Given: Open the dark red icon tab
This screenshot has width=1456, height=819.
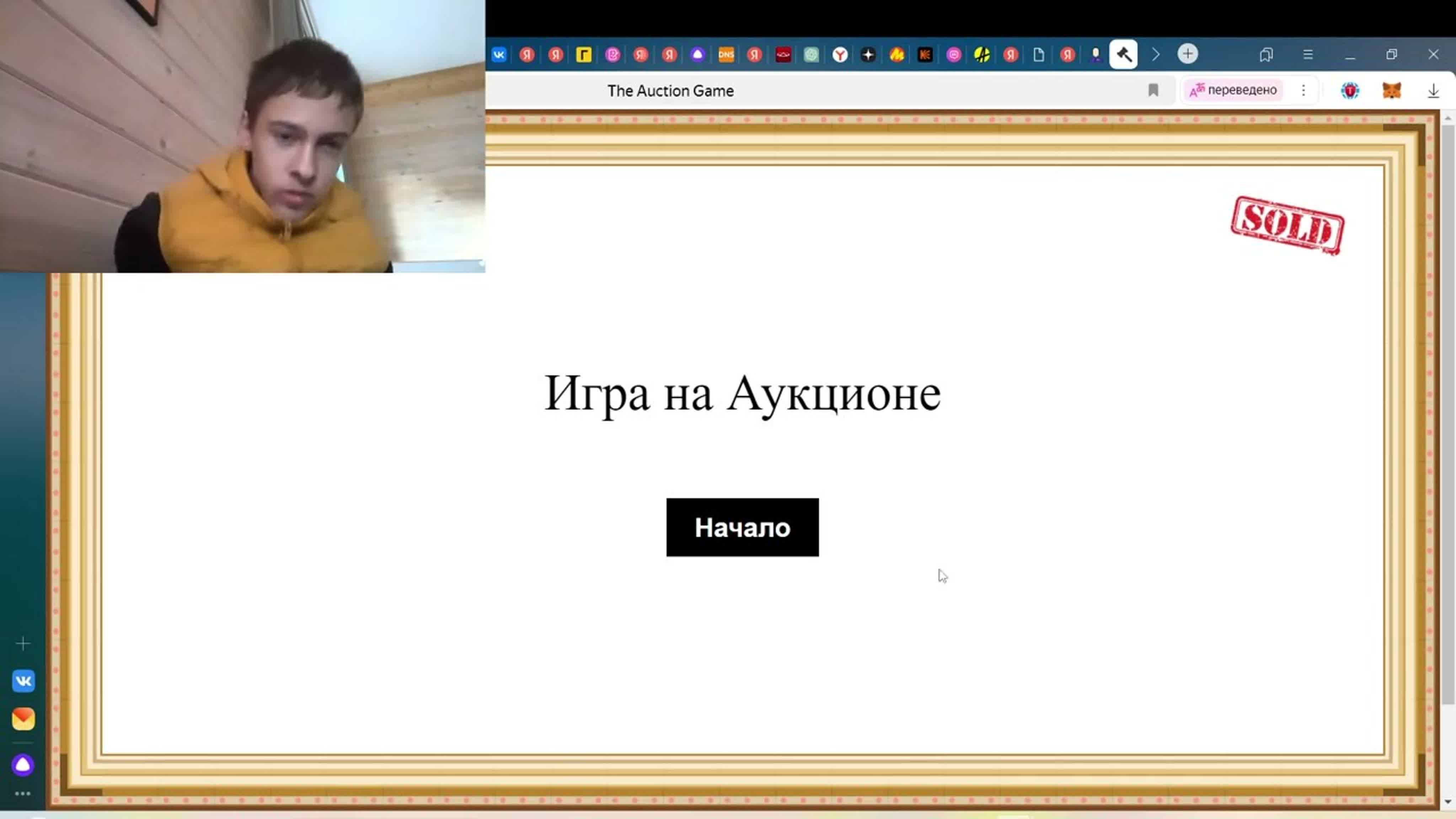Looking at the screenshot, I should (x=783, y=54).
